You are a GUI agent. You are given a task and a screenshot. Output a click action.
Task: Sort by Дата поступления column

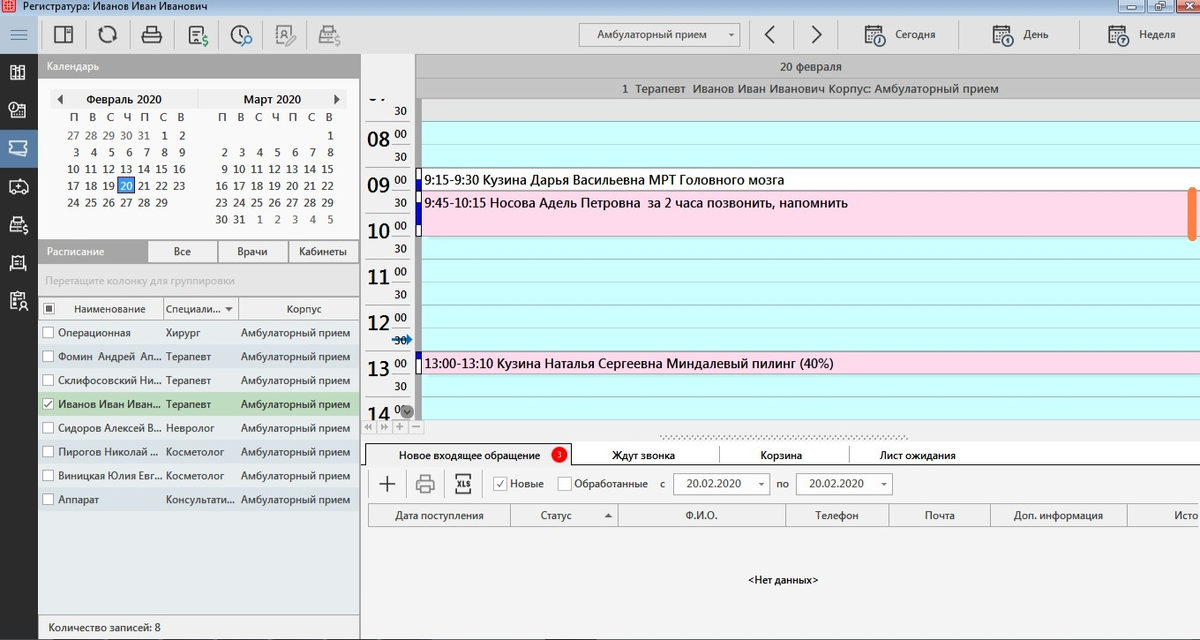coord(439,516)
